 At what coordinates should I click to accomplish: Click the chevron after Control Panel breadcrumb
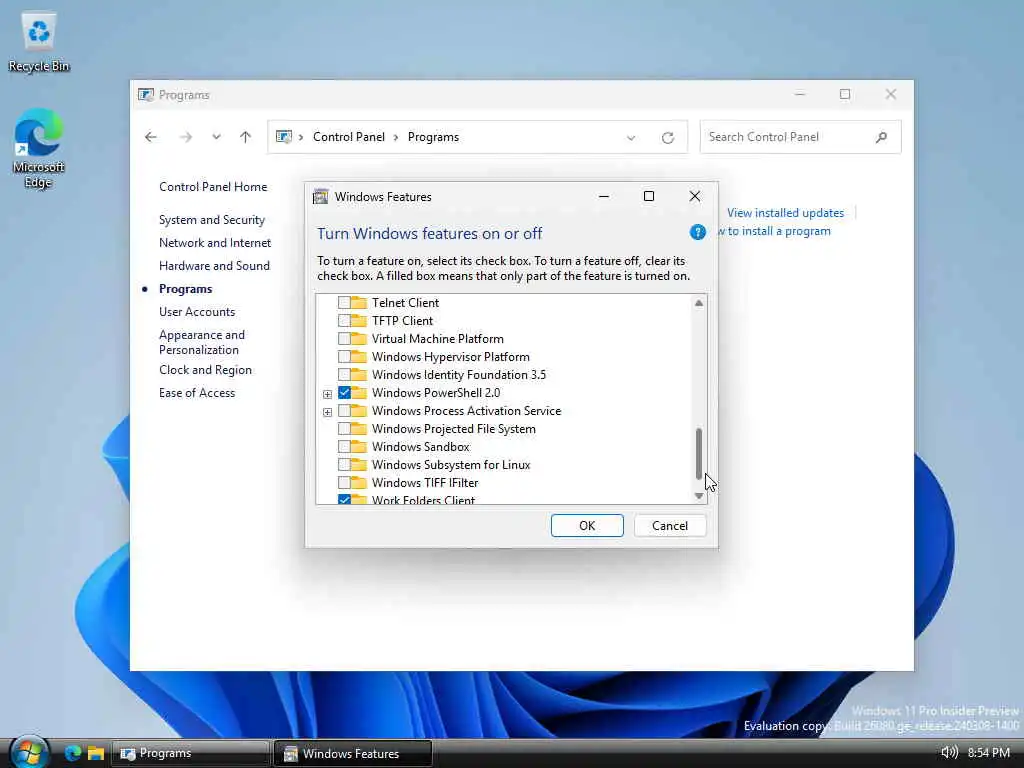pos(396,137)
